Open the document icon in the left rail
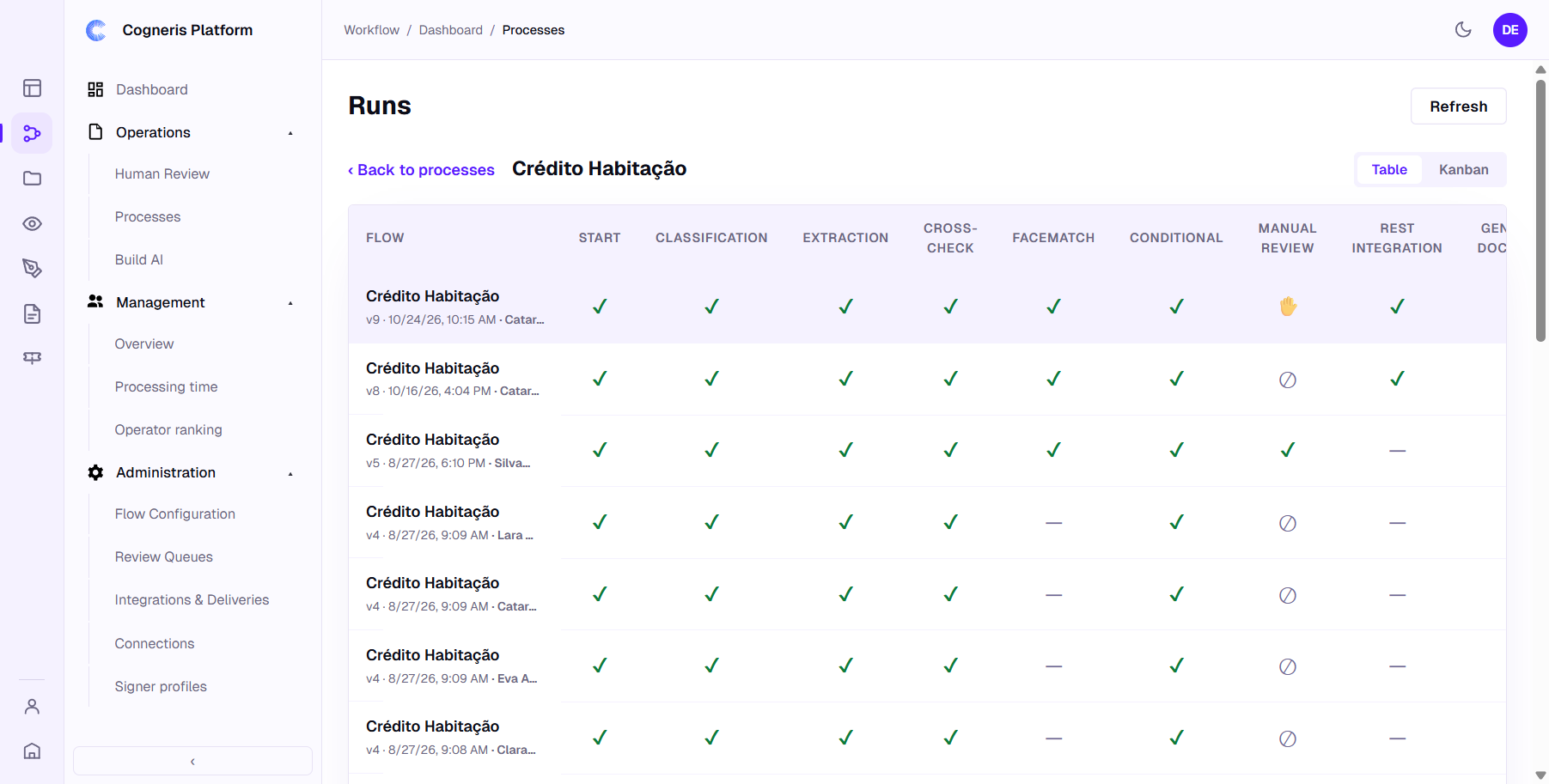This screenshot has width=1549, height=784. click(32, 314)
